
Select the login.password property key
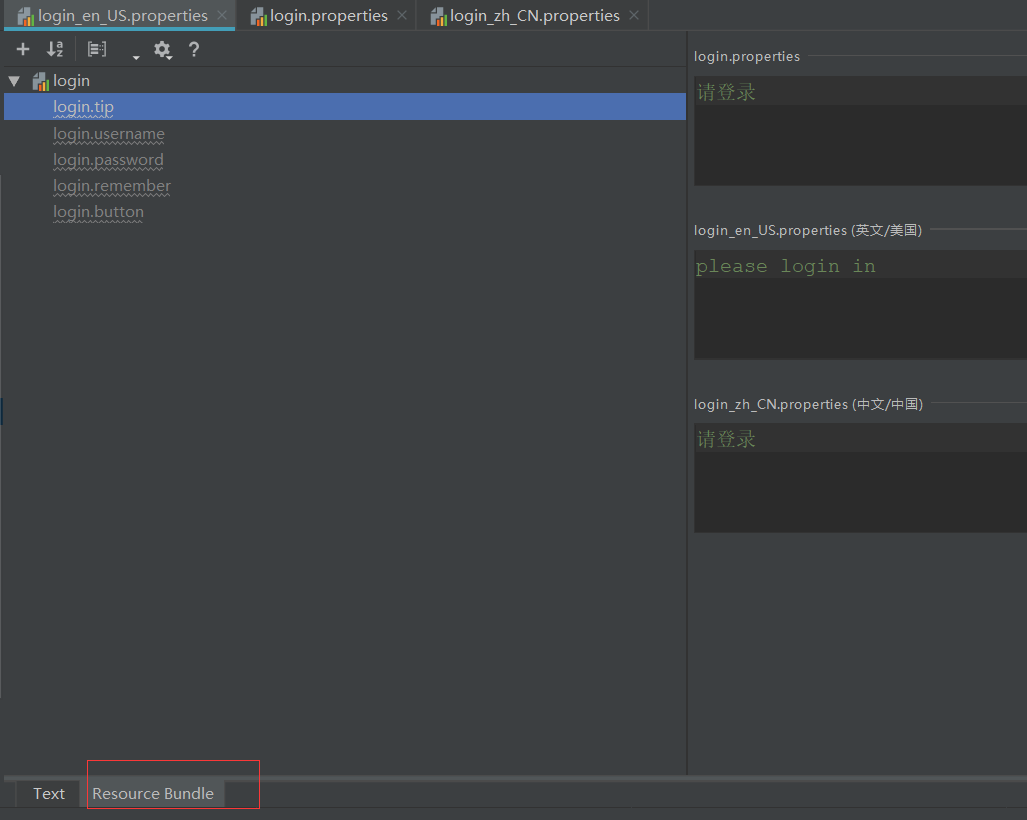click(108, 160)
